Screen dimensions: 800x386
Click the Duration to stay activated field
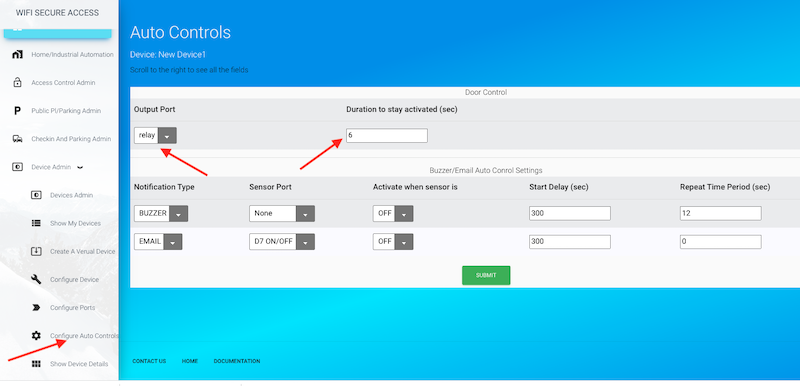click(387, 136)
